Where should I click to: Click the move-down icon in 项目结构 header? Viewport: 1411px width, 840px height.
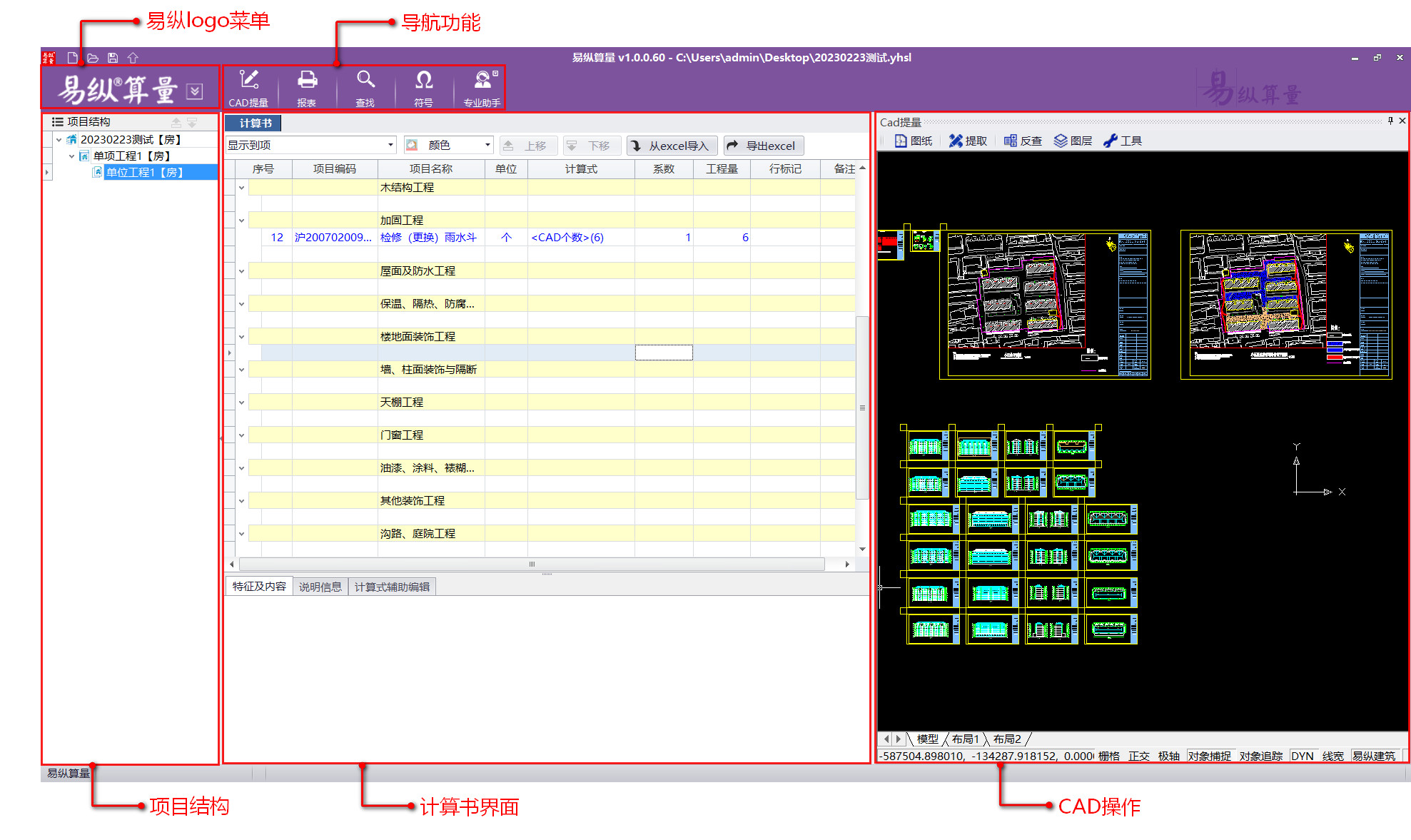click(x=192, y=122)
